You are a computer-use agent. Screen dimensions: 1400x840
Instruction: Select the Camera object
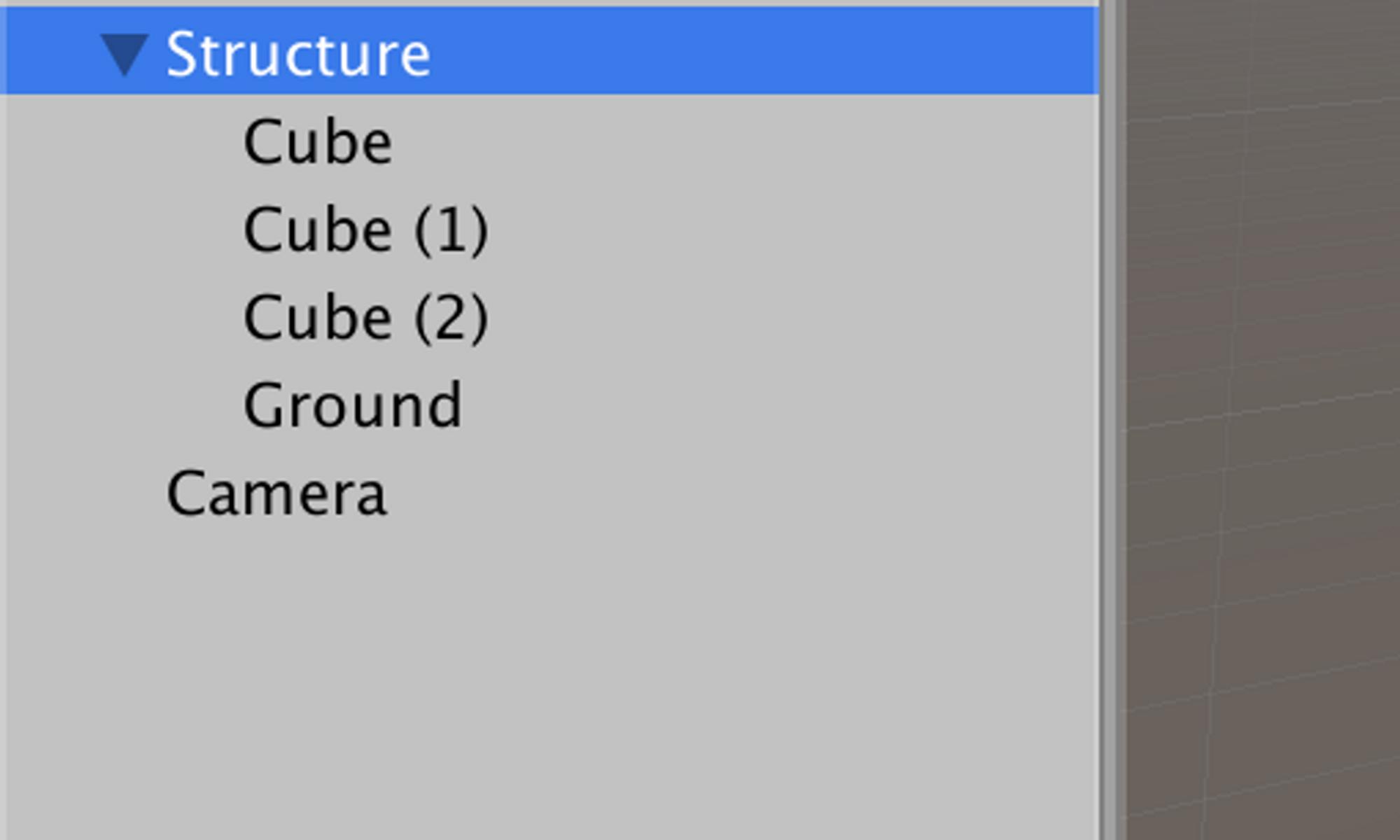[276, 493]
